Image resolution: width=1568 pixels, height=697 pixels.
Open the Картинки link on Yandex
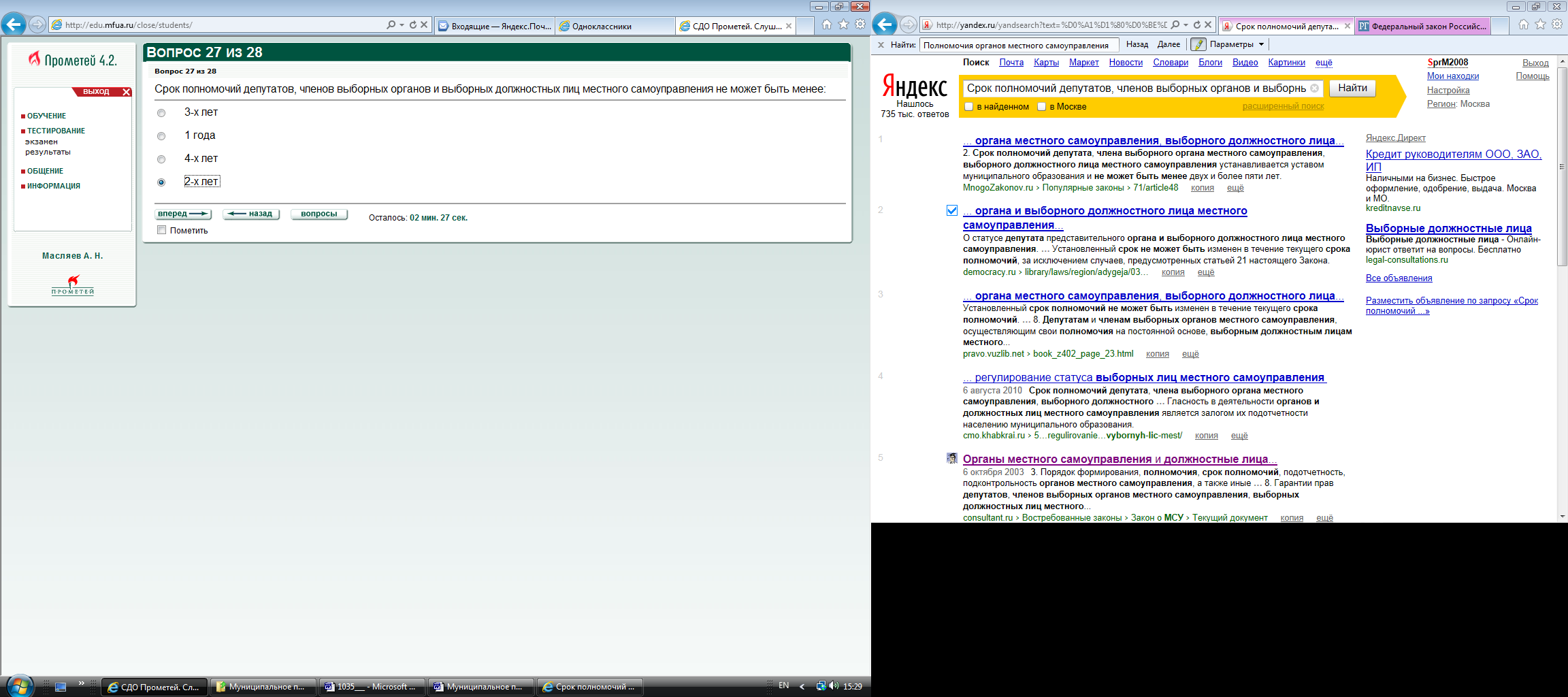pos(1286,62)
